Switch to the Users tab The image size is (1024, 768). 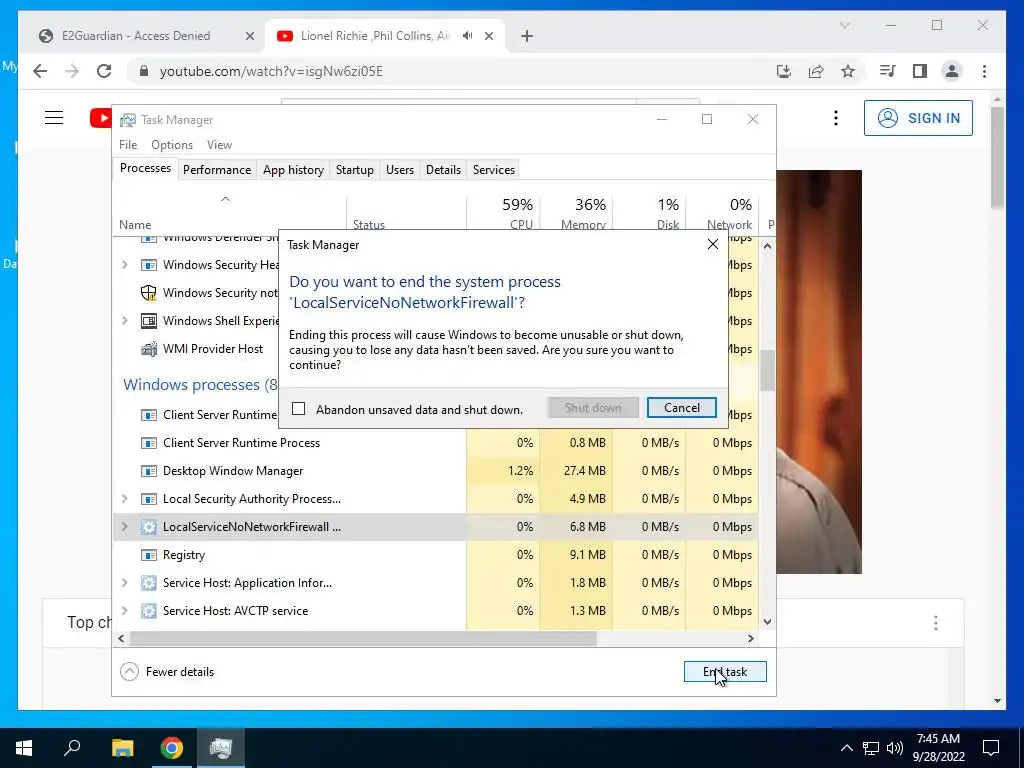click(x=400, y=170)
